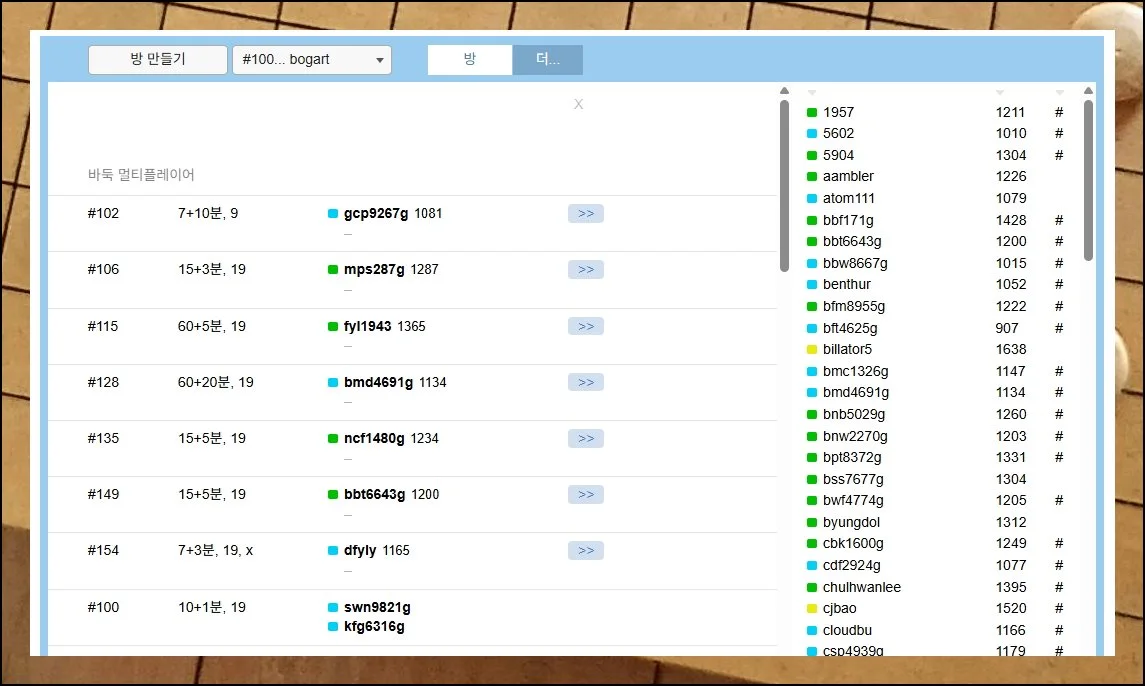Click the >> join button for room #128
Viewport: 1145px width, 686px height.
click(585, 383)
